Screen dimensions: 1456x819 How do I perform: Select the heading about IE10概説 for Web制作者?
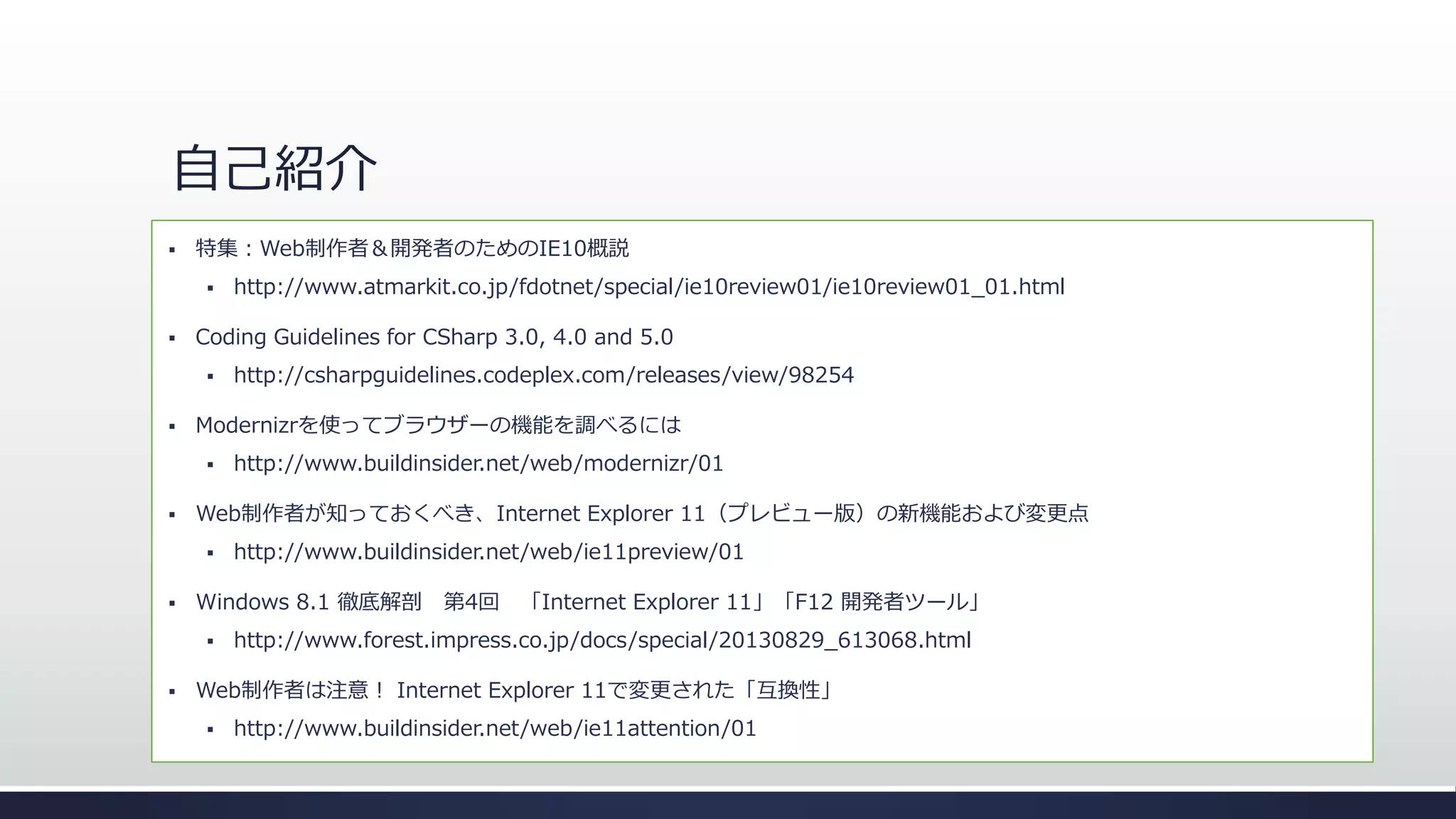pos(412,248)
